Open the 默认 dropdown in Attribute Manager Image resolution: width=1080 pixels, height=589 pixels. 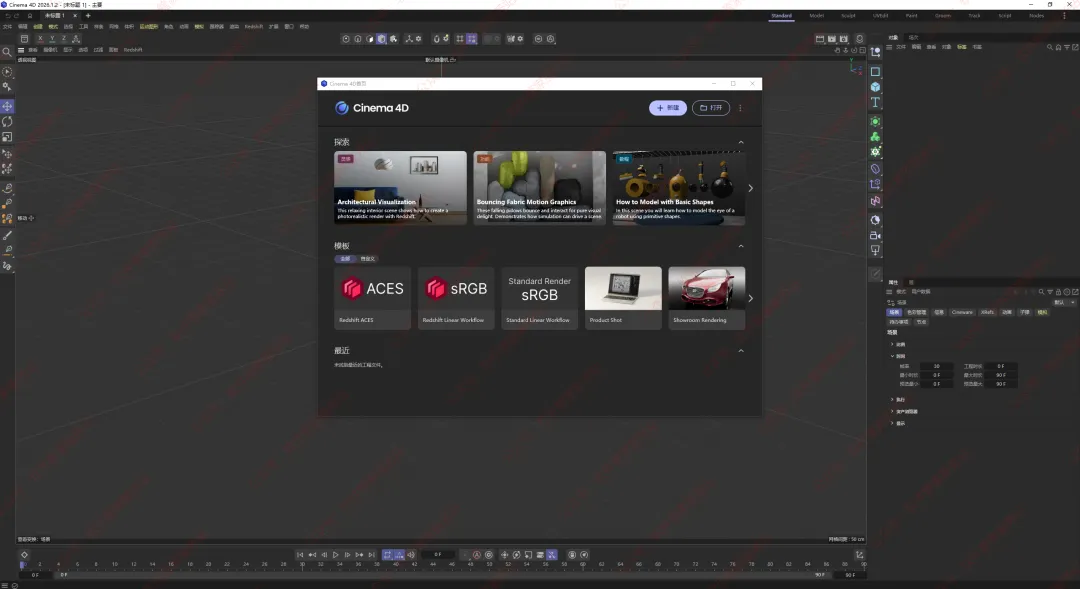1064,302
